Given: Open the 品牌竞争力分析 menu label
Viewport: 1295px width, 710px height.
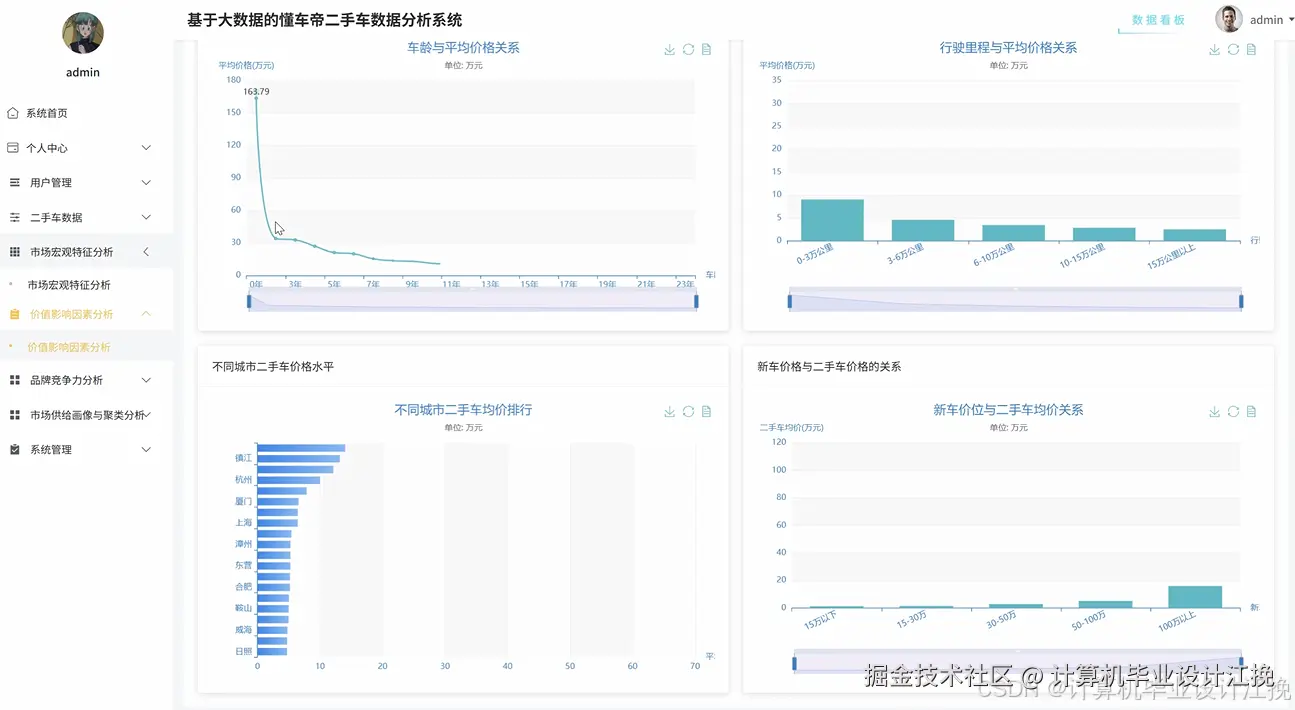Looking at the screenshot, I should click(67, 380).
